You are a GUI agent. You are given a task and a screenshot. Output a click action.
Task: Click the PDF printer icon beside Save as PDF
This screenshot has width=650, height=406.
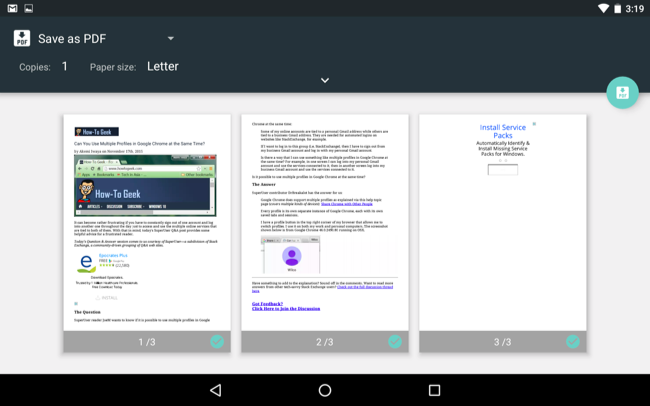(x=22, y=38)
